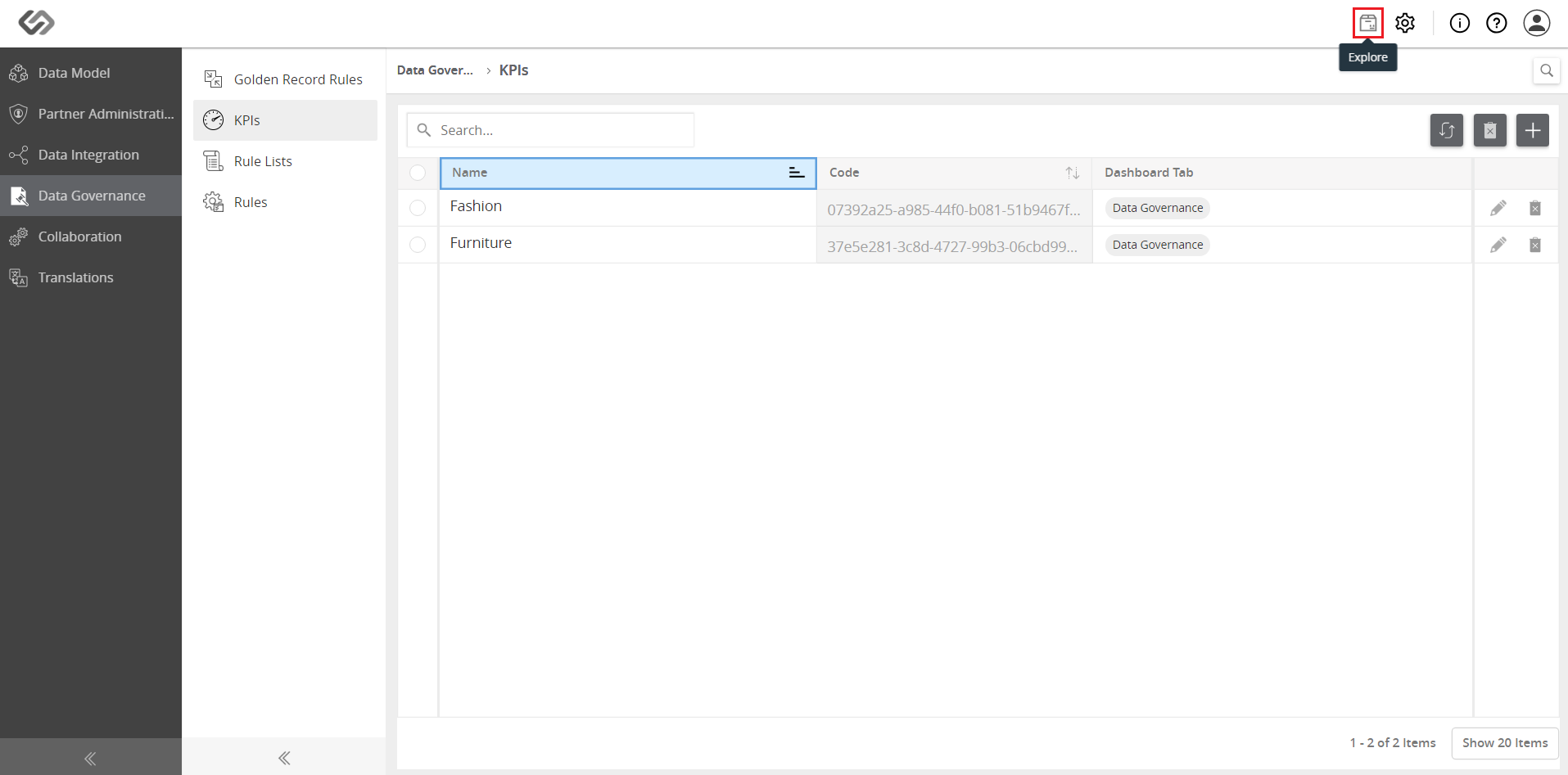Open the Collaboration menu label
The width and height of the screenshot is (1568, 775).
point(79,237)
